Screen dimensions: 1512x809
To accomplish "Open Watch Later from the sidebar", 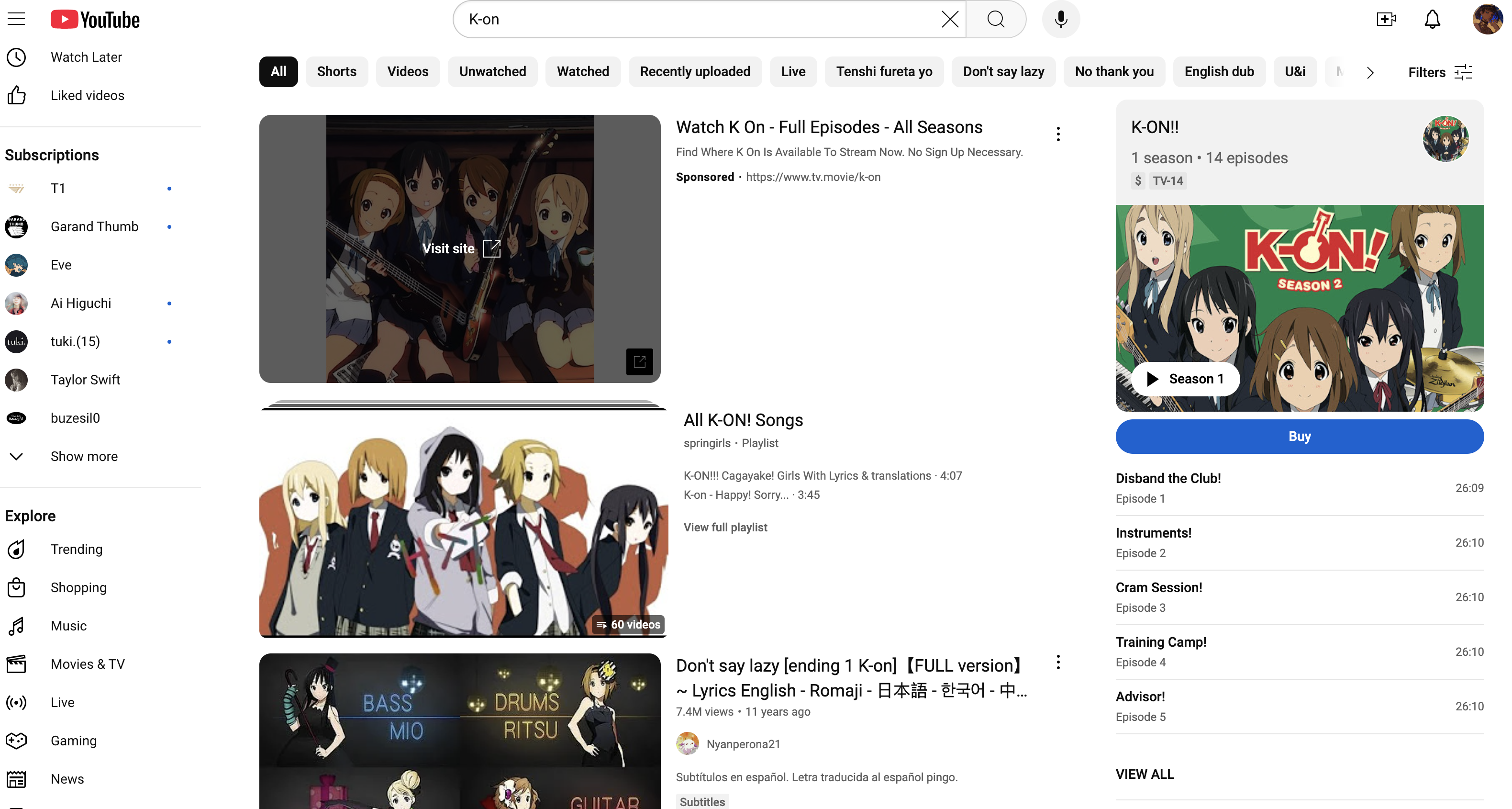I will (x=100, y=57).
